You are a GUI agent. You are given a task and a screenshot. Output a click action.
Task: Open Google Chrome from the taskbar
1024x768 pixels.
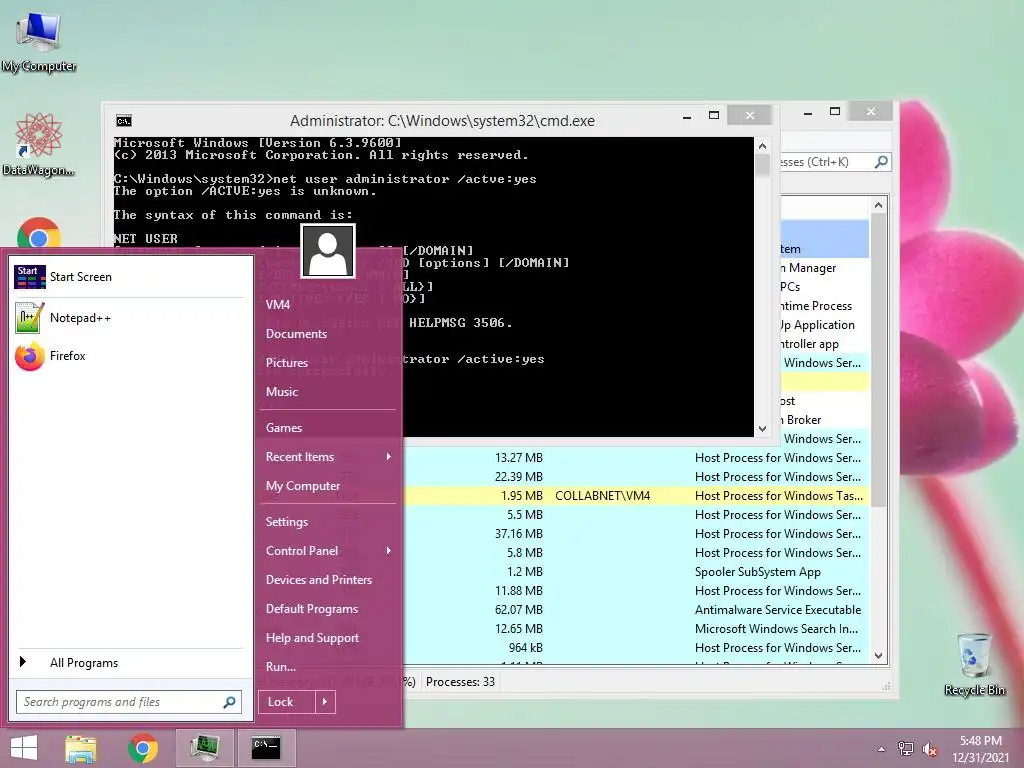coord(142,748)
